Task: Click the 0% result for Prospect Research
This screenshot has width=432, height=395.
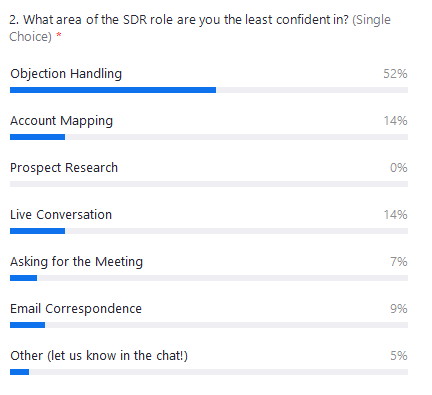Action: pyautogui.click(x=399, y=168)
